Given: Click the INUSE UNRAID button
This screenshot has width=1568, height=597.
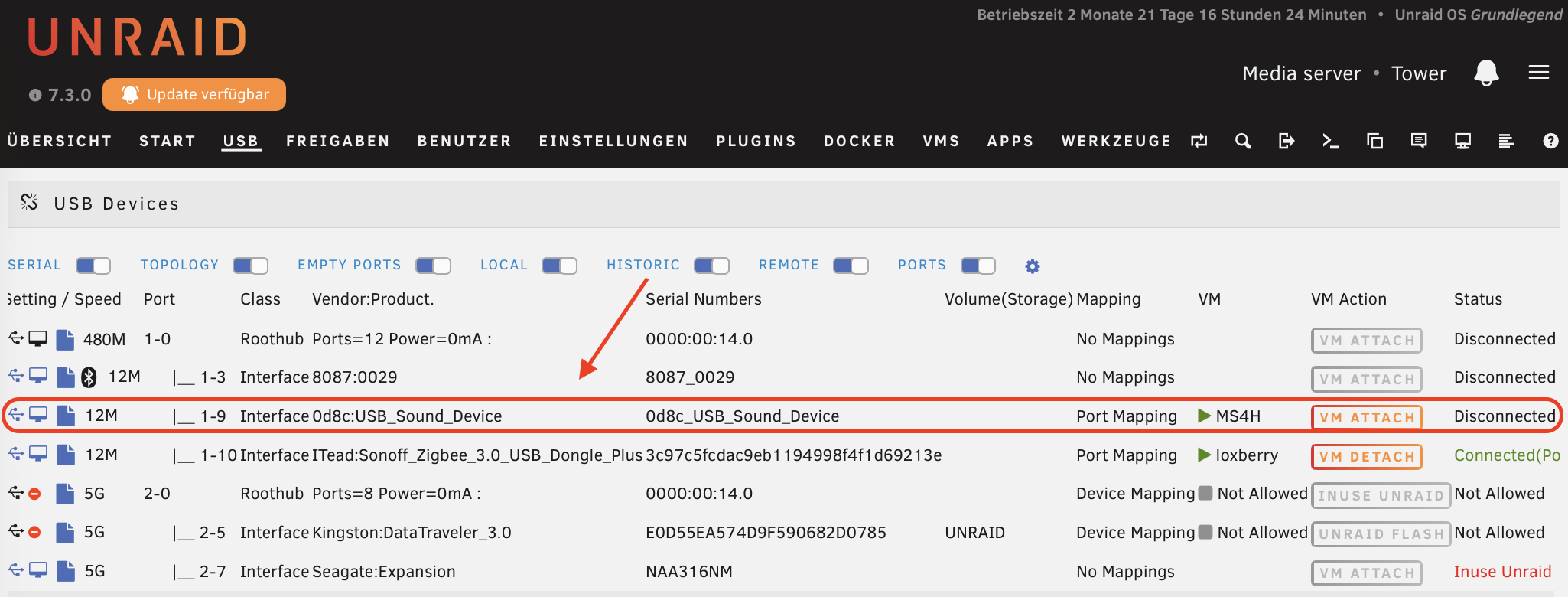Looking at the screenshot, I should 1381,495.
